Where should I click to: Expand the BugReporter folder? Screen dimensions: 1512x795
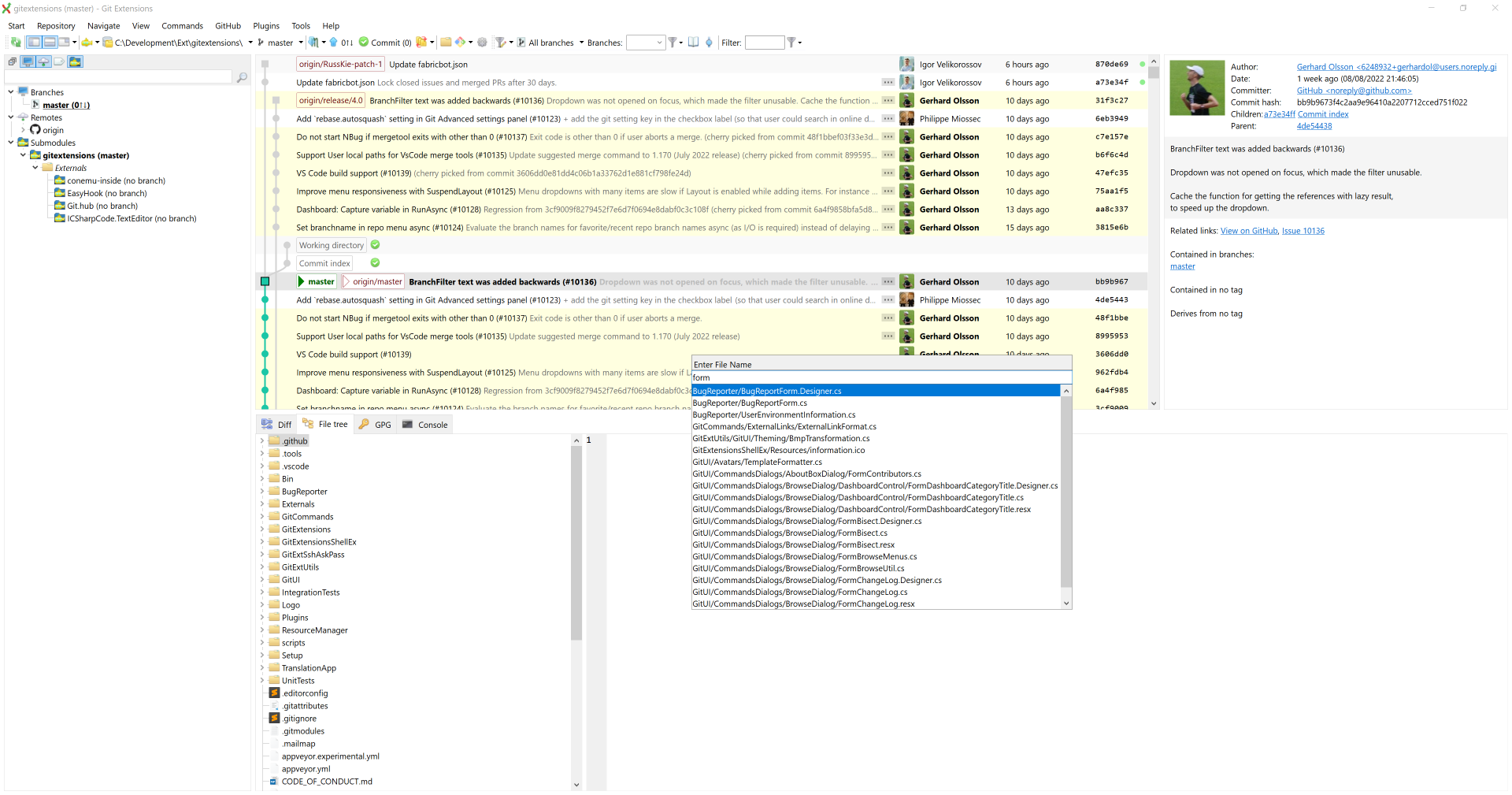tap(263, 491)
